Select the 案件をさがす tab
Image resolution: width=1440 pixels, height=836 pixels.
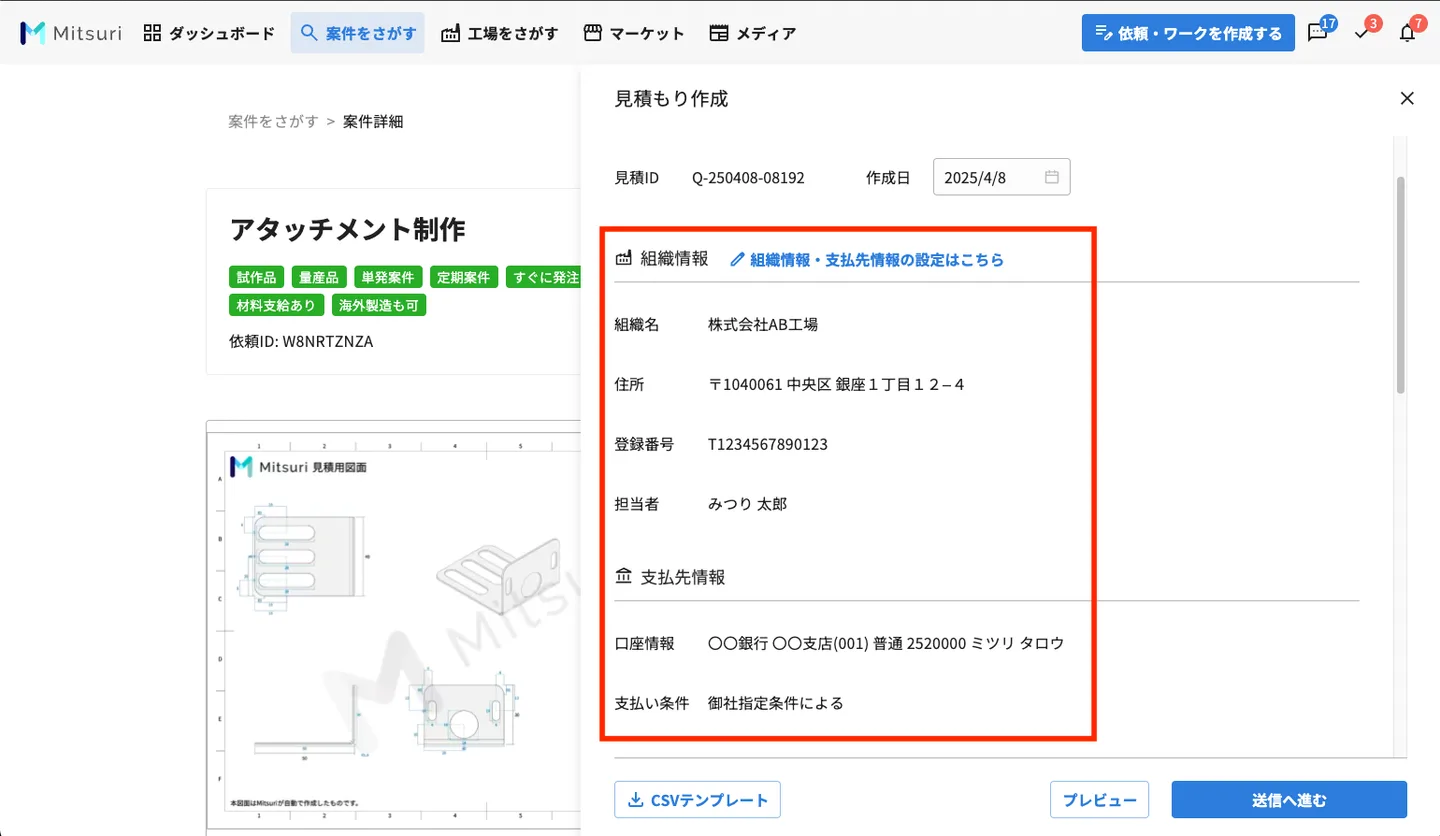358,33
